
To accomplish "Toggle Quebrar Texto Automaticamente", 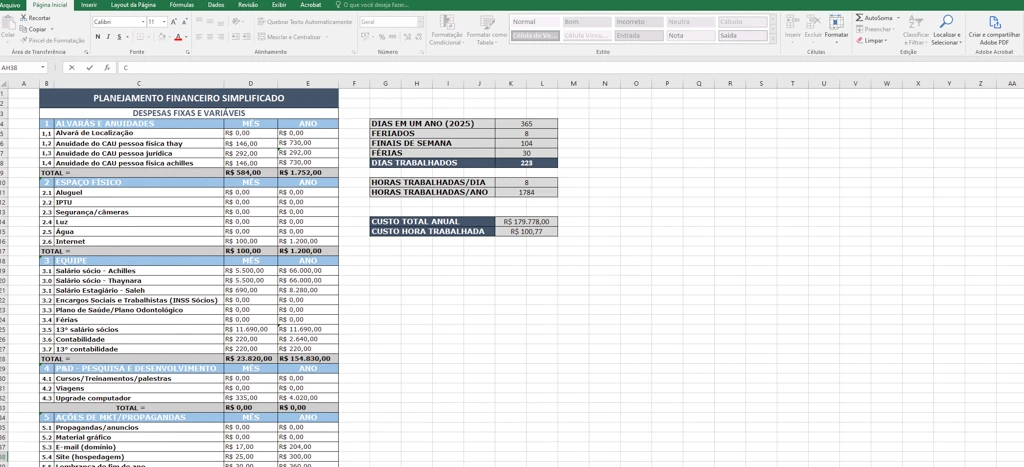I will click(x=305, y=22).
